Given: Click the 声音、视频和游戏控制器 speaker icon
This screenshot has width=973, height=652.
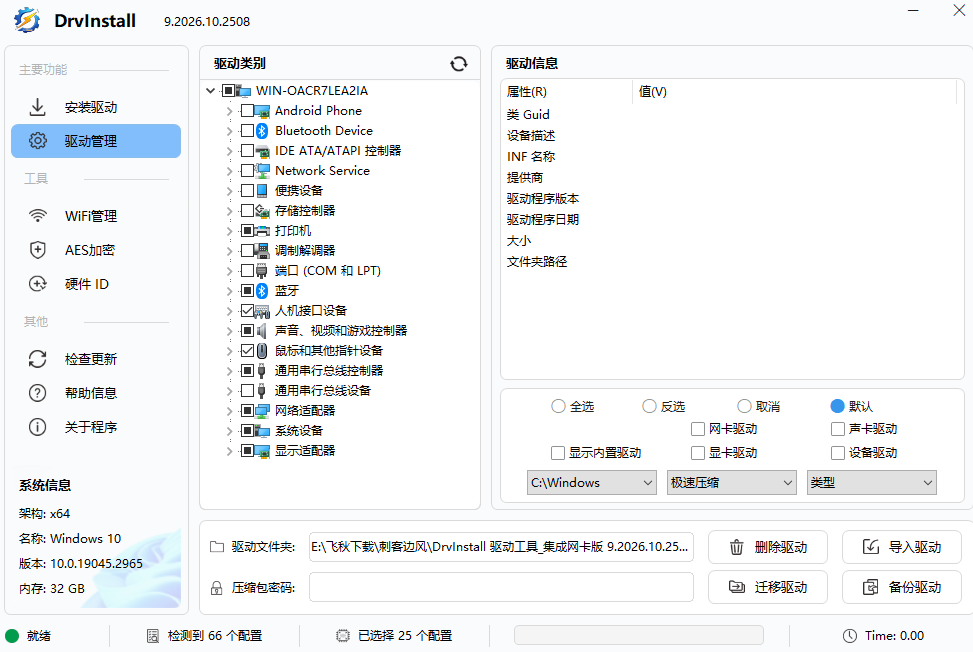Looking at the screenshot, I should (x=262, y=331).
